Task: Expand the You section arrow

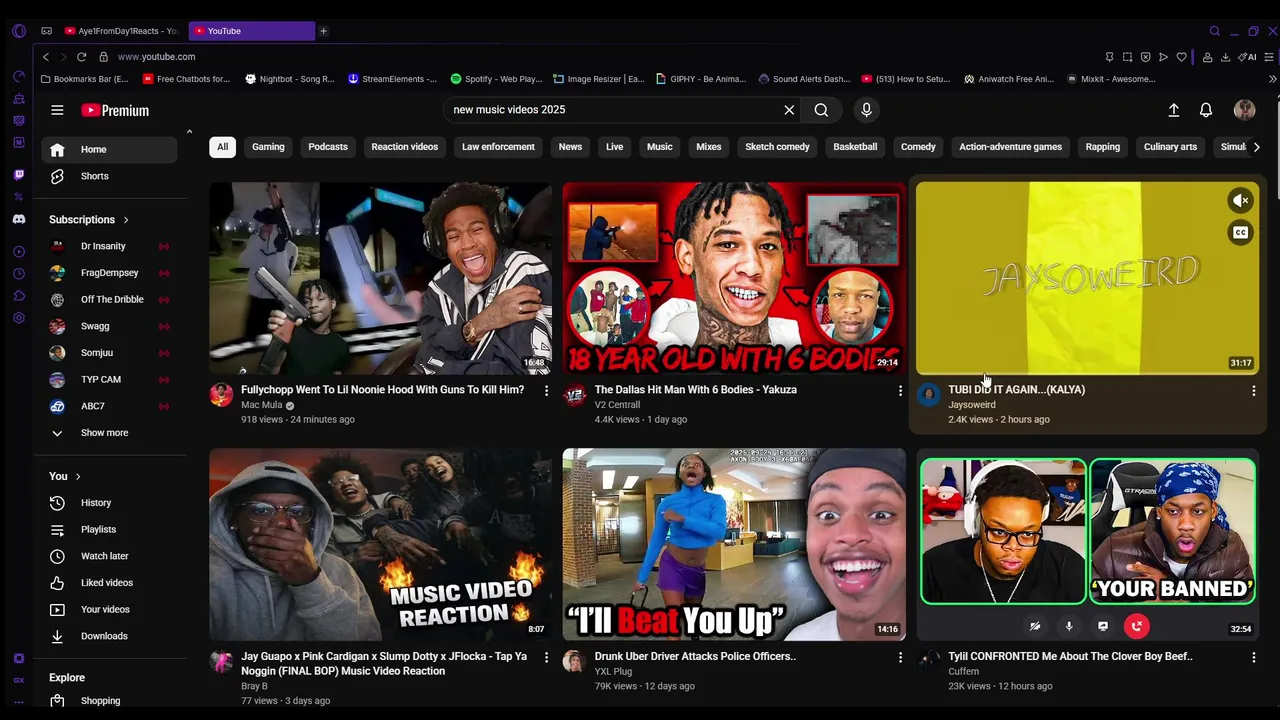Action: click(78, 477)
